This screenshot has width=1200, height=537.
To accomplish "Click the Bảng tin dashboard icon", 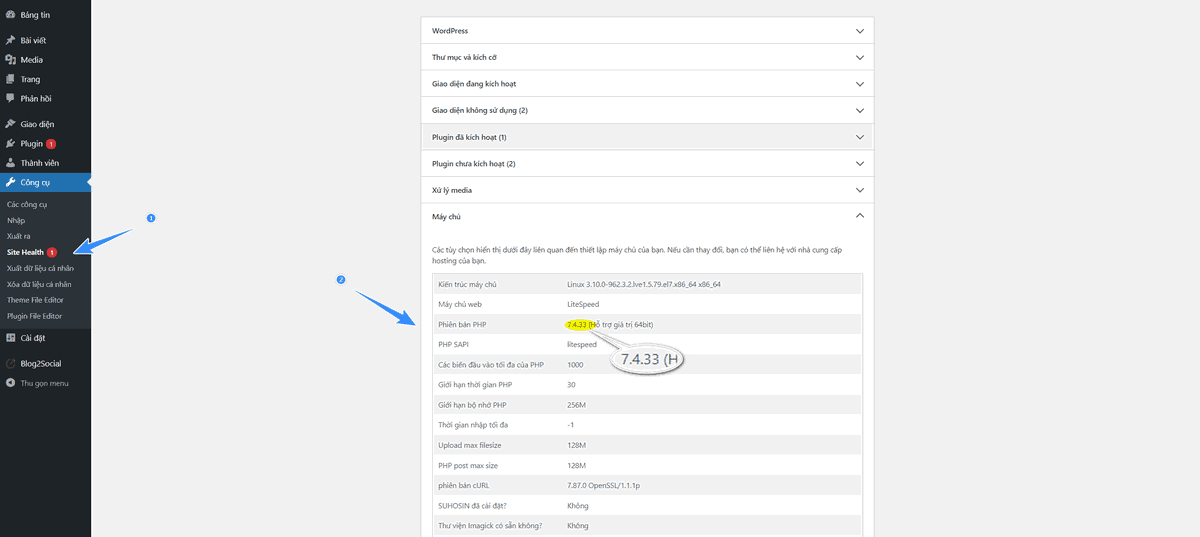I will point(10,16).
